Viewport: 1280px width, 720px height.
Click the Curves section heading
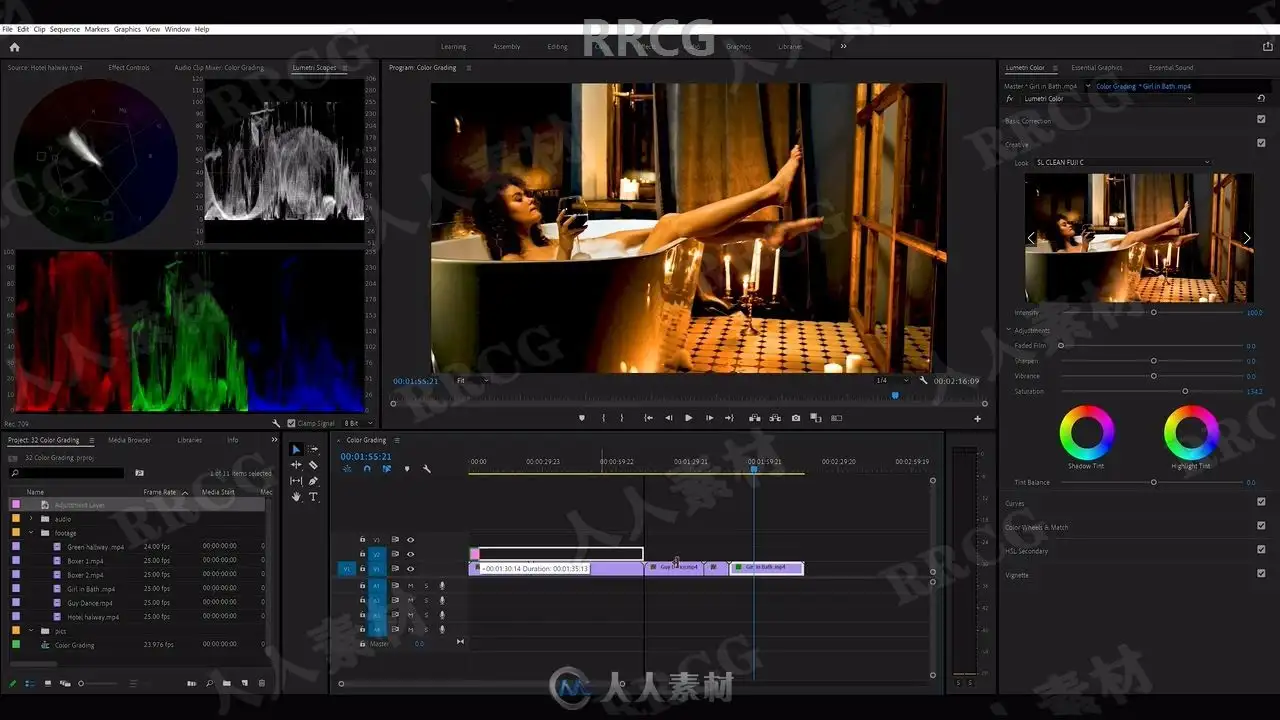click(x=1015, y=504)
